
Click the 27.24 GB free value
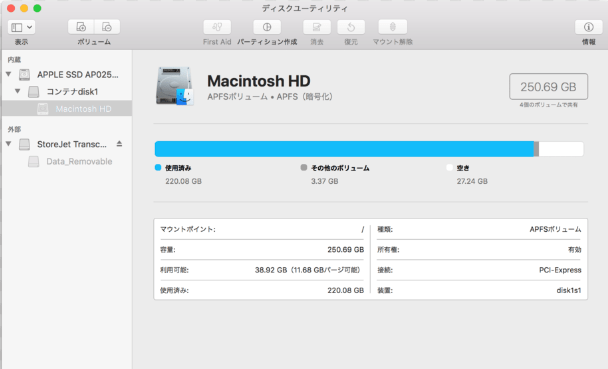click(472, 181)
